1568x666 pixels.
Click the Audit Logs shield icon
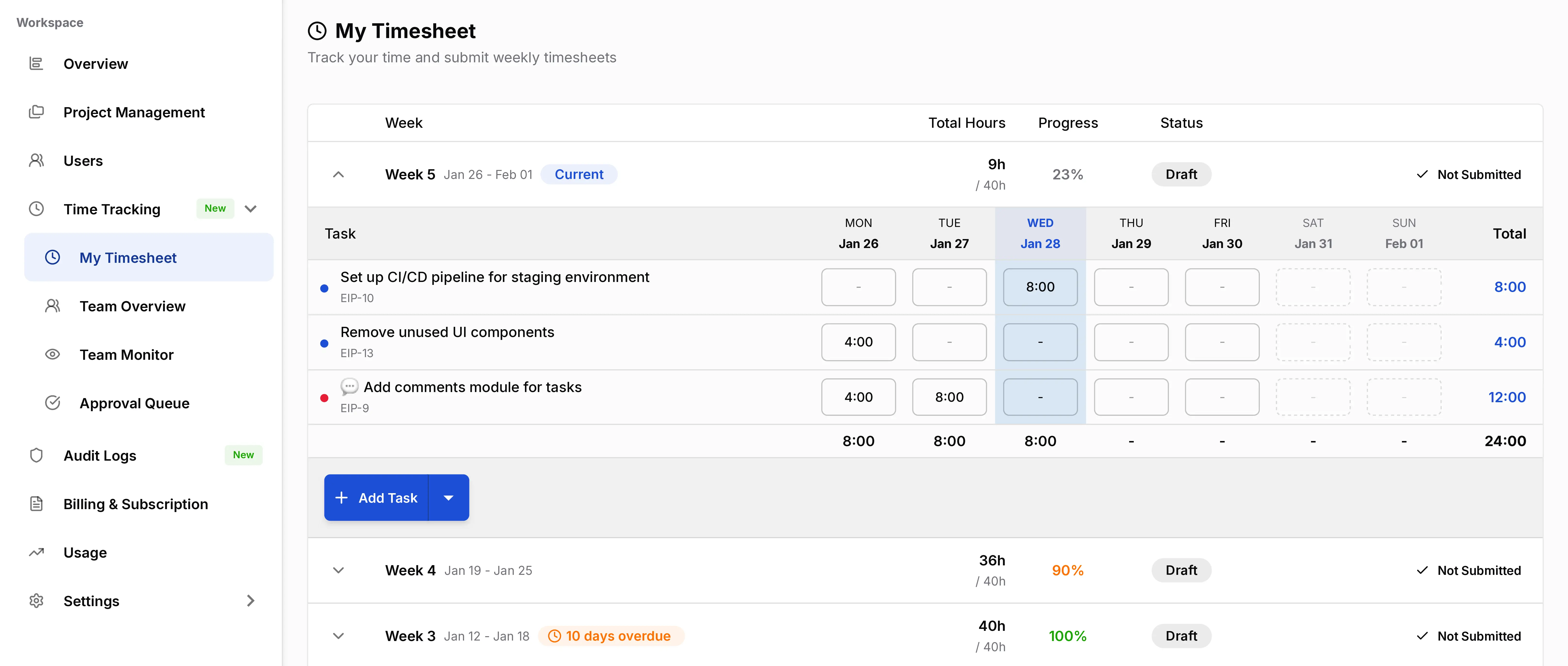[37, 455]
